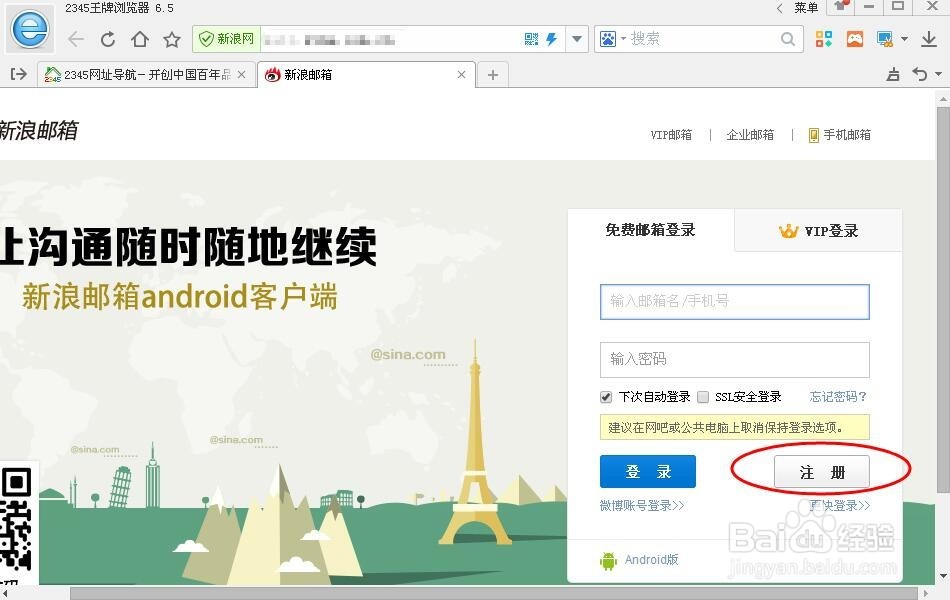Click the horizontal page scrollbar
950x600 pixels.
coord(494,593)
